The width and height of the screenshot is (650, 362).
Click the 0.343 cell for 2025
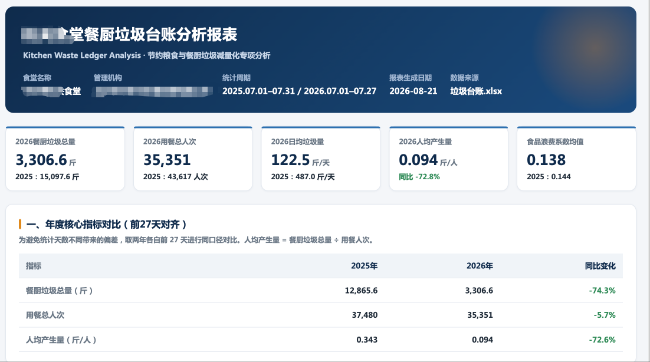click(x=367, y=340)
